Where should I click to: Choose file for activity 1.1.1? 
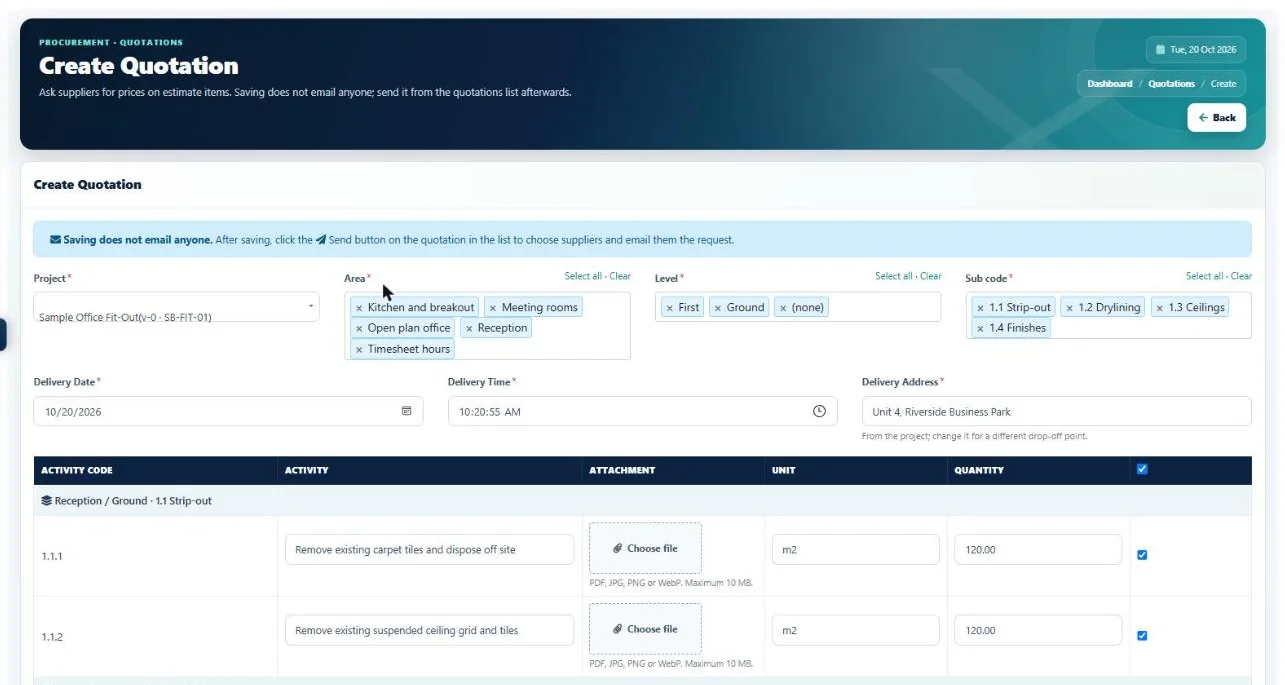(645, 548)
